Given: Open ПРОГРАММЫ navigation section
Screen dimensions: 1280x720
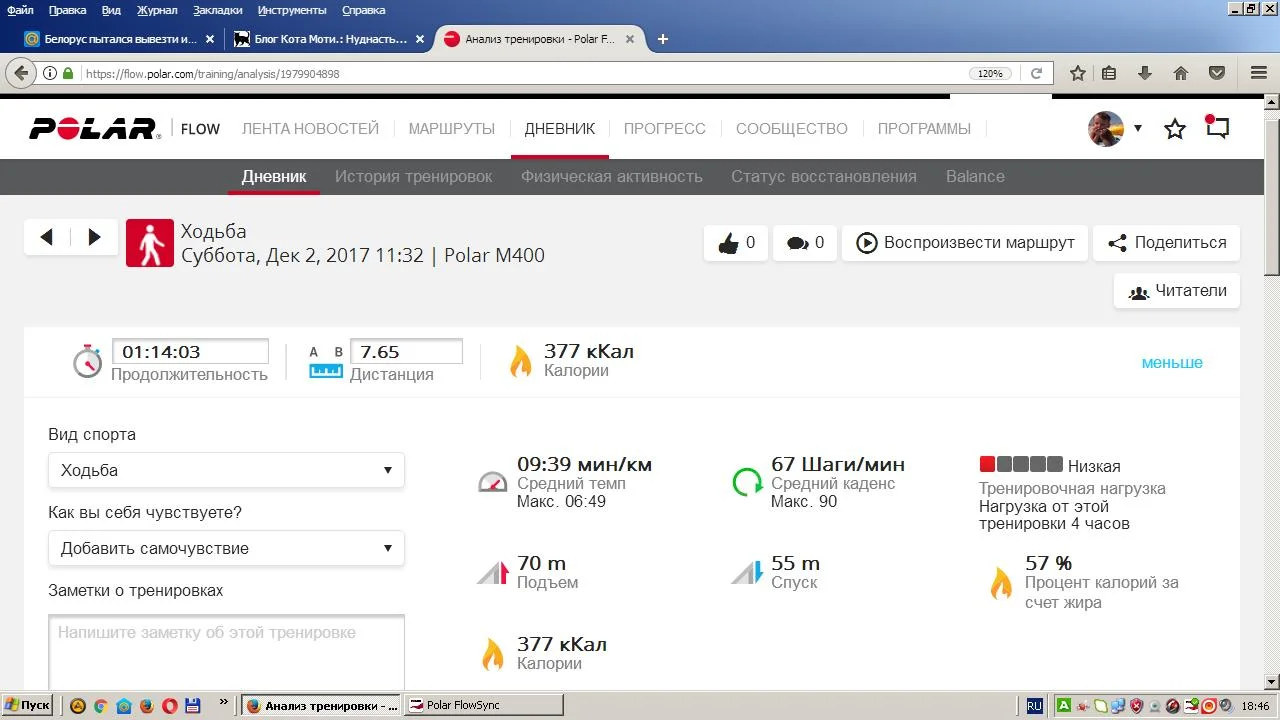Looking at the screenshot, I should 924,129.
